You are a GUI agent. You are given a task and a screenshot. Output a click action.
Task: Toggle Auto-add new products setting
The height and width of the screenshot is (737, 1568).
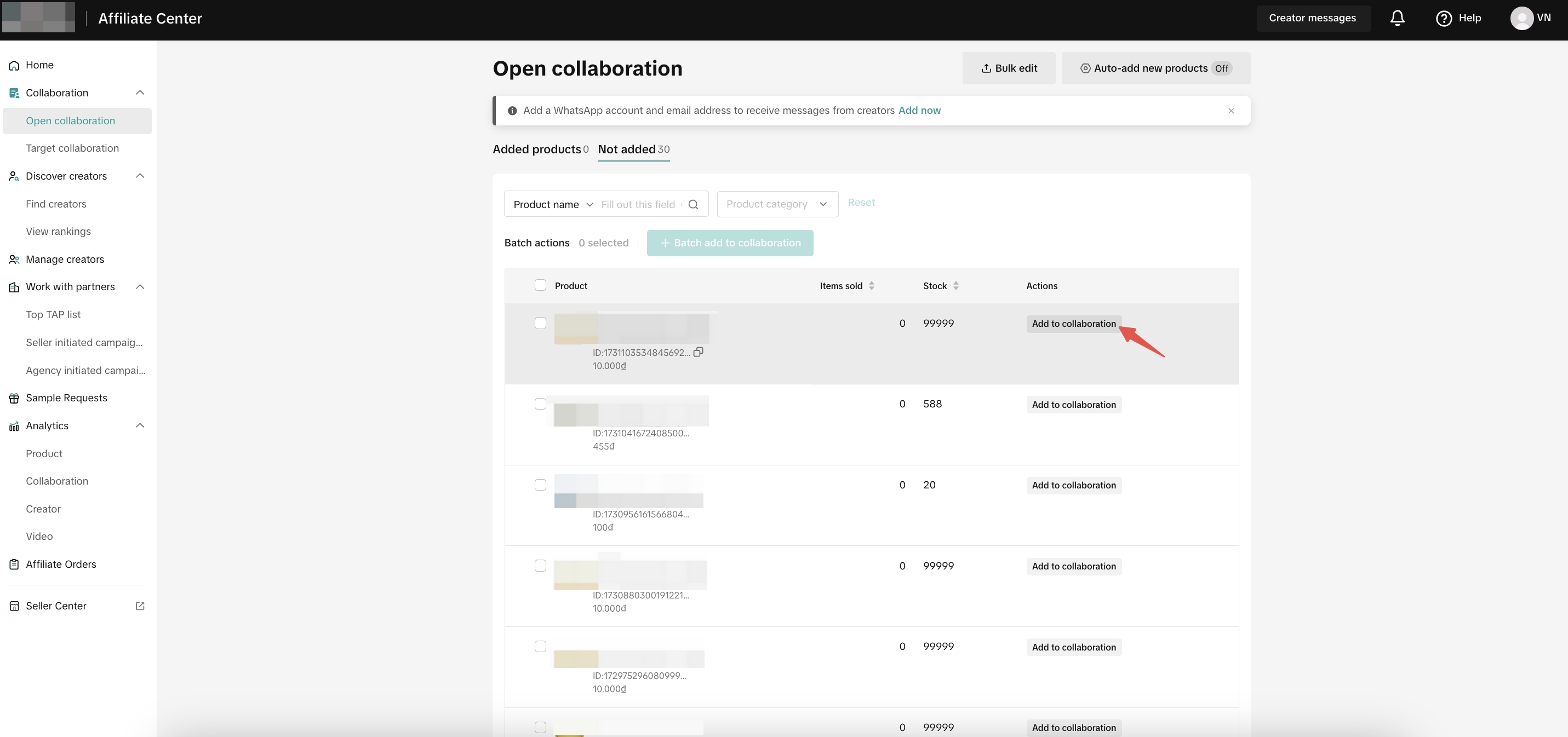tap(1155, 68)
